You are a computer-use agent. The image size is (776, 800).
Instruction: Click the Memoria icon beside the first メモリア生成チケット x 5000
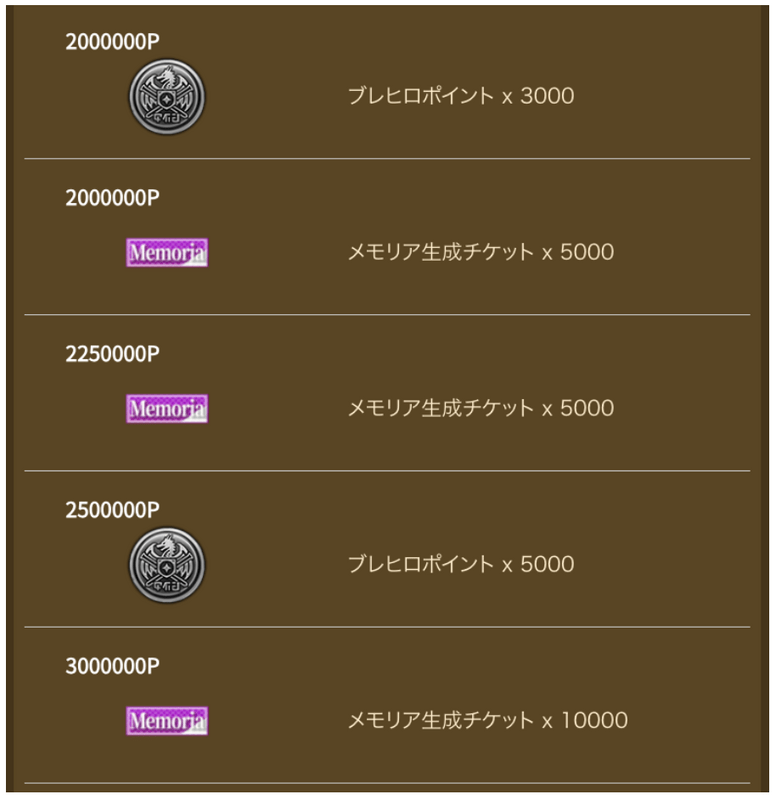pyautogui.click(x=167, y=252)
